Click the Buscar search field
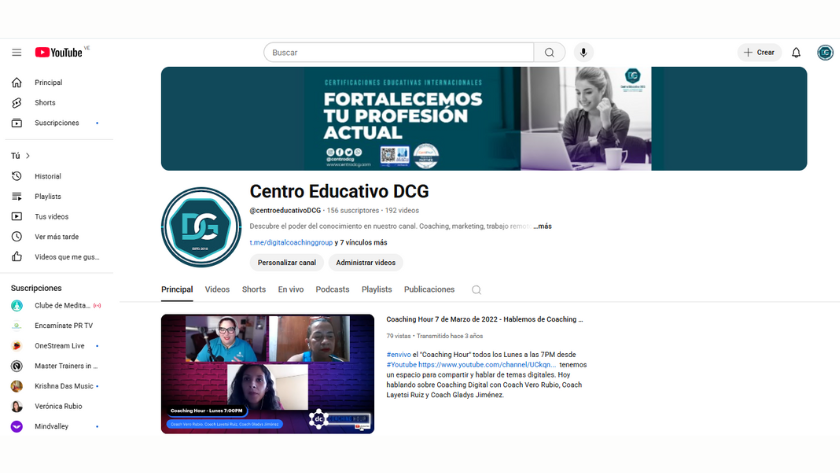This screenshot has width=840, height=473. 399,52
